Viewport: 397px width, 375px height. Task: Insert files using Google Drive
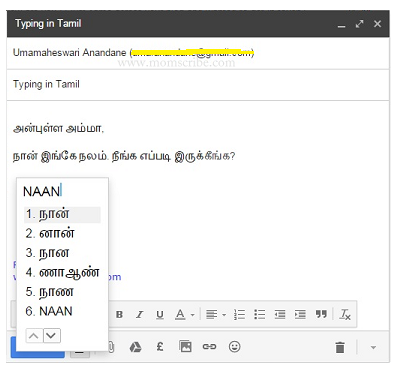(x=135, y=347)
